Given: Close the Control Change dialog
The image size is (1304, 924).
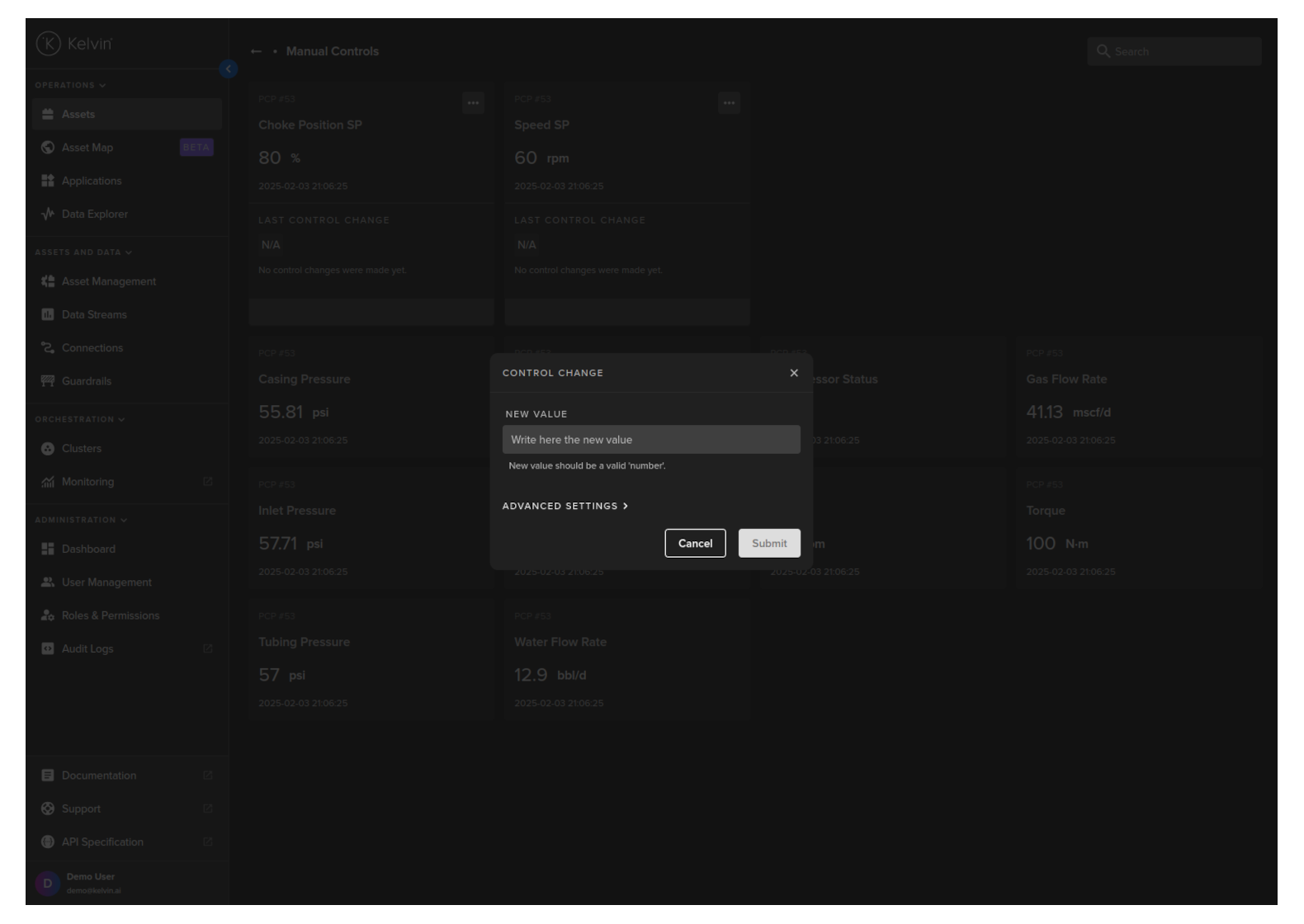Looking at the screenshot, I should tap(794, 373).
